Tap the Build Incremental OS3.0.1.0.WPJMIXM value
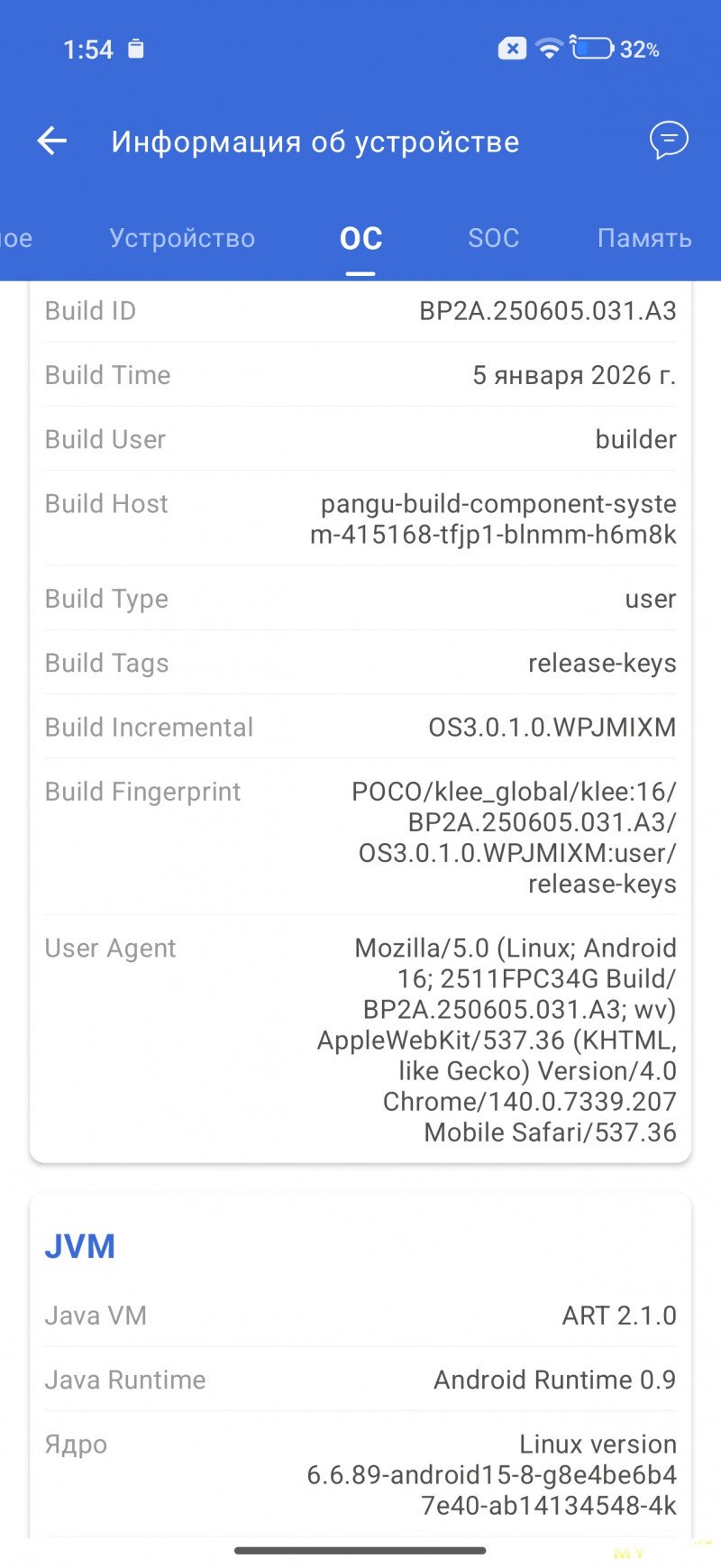 (552, 728)
